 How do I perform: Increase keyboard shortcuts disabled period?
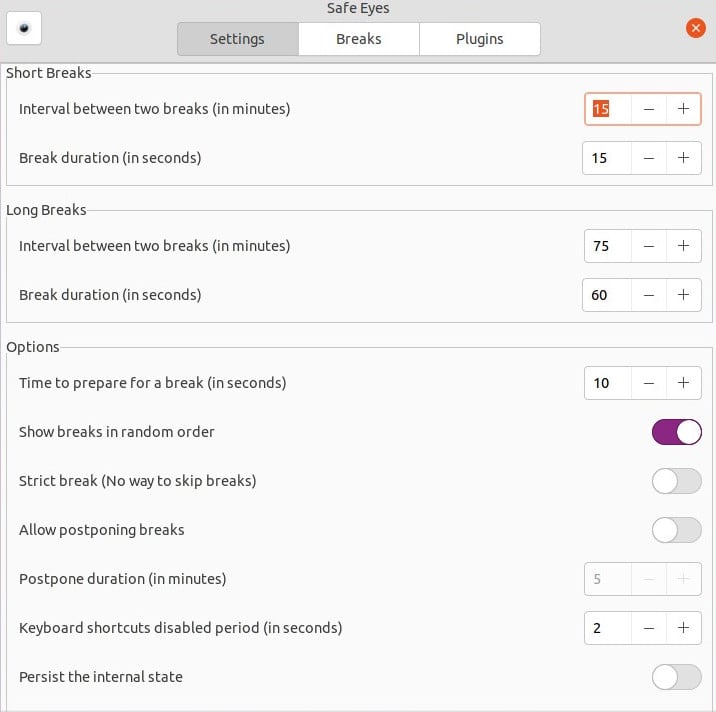point(683,628)
